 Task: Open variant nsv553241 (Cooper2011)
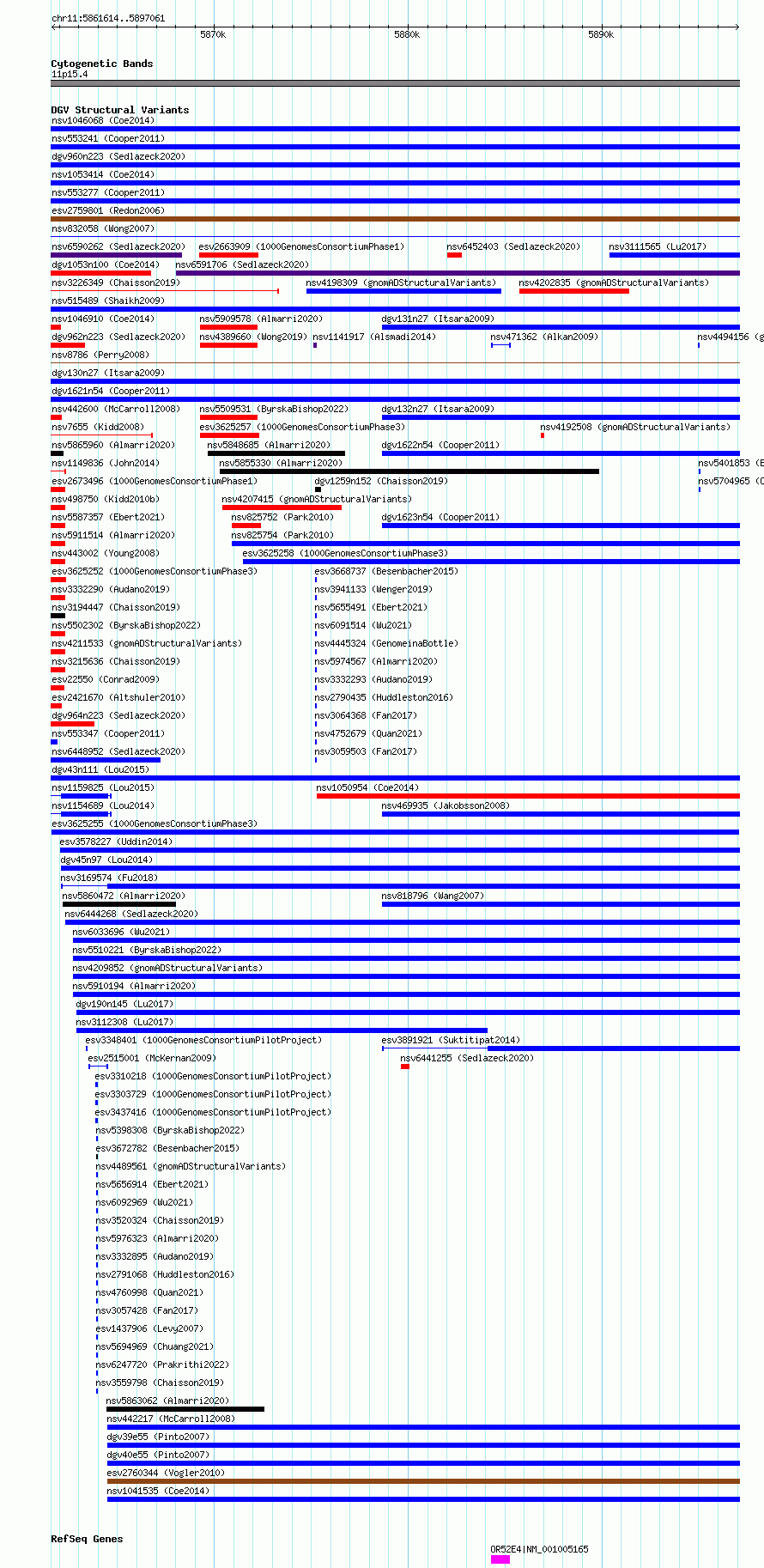pos(108,138)
